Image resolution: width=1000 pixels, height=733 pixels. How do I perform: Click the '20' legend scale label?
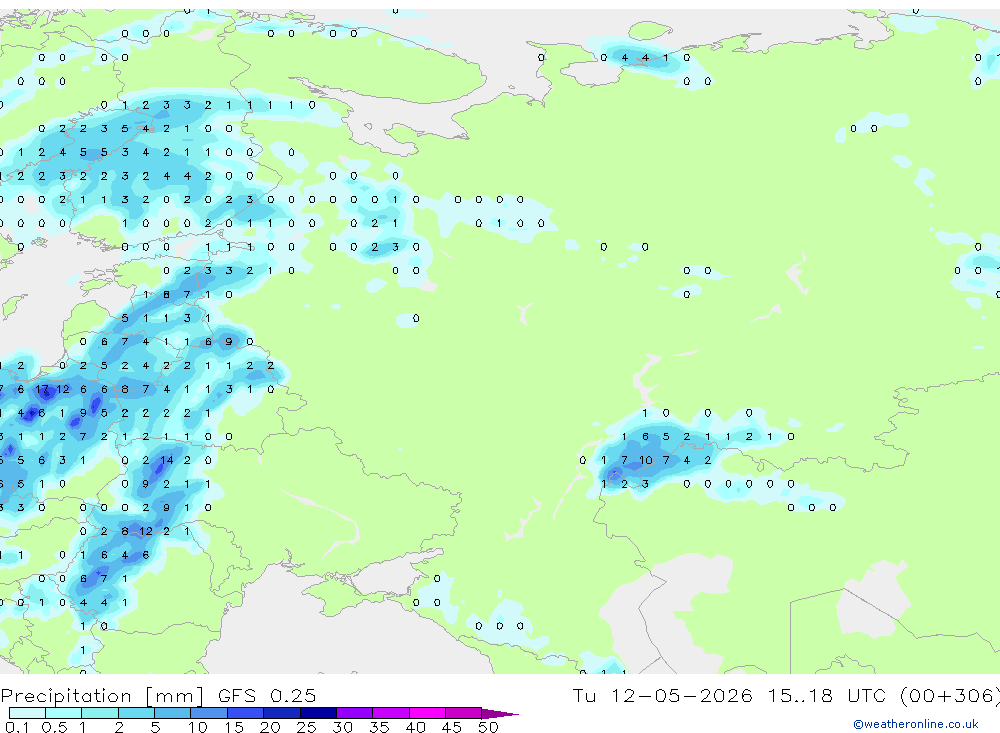270,727
